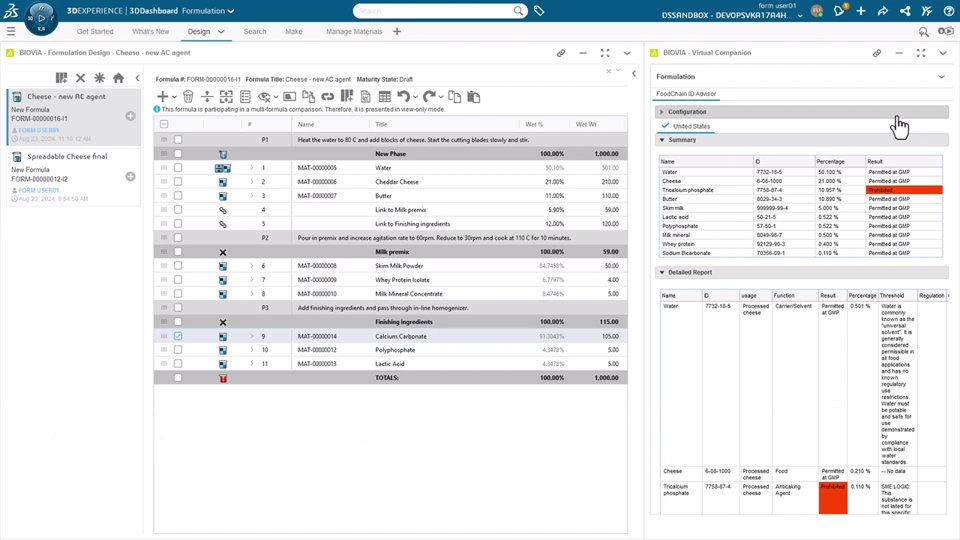Click the top search input field

coord(435,10)
